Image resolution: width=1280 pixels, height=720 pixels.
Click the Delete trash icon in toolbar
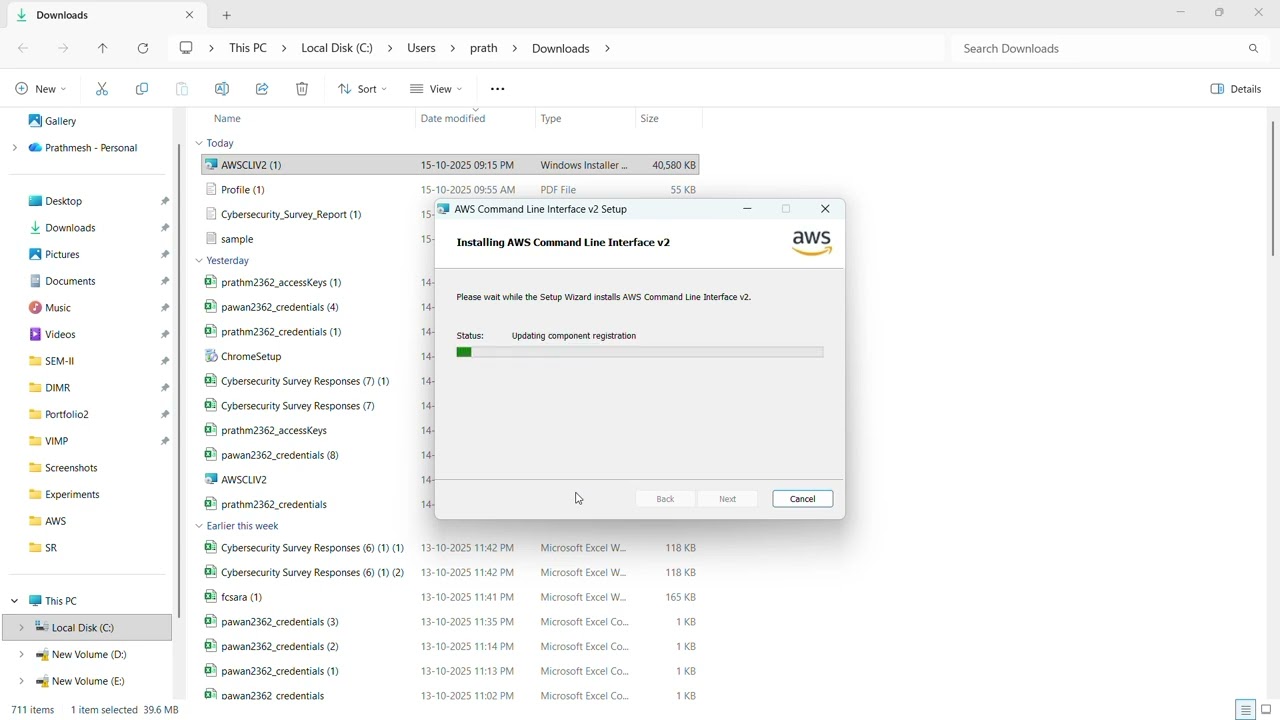[302, 89]
